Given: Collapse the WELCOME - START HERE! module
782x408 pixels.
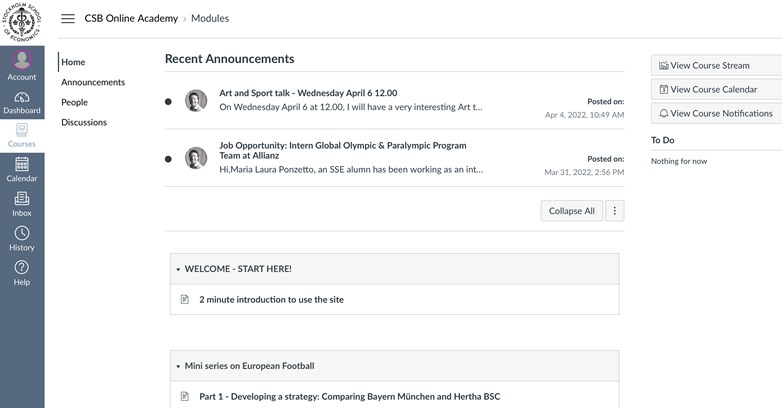Looking at the screenshot, I should (178, 269).
